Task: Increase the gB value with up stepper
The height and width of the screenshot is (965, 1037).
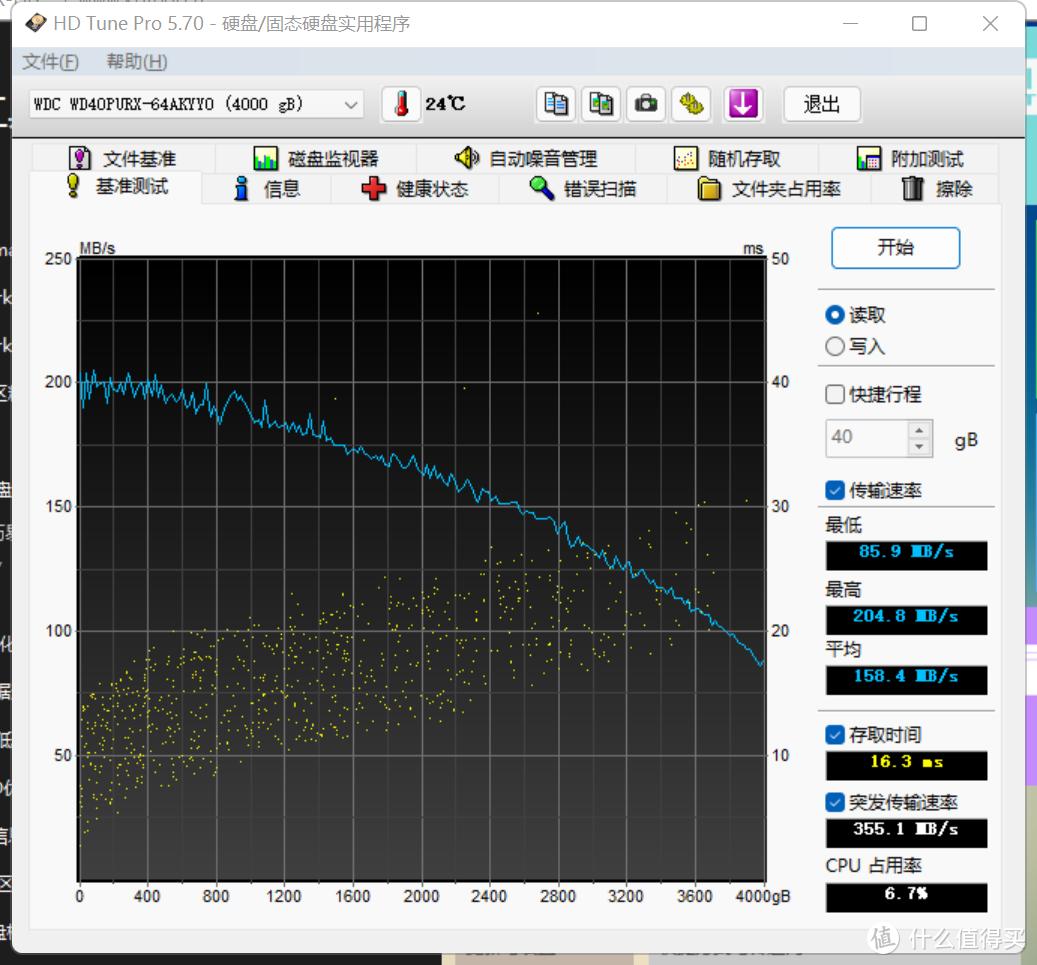Action: click(x=919, y=429)
